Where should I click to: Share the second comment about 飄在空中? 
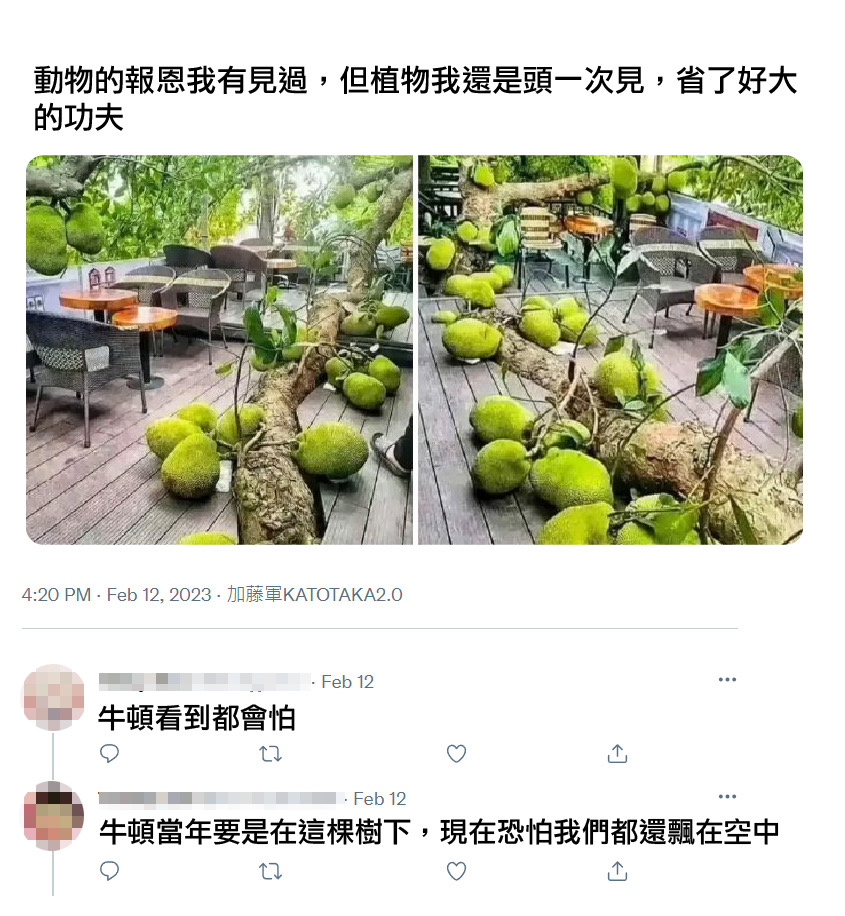point(617,871)
